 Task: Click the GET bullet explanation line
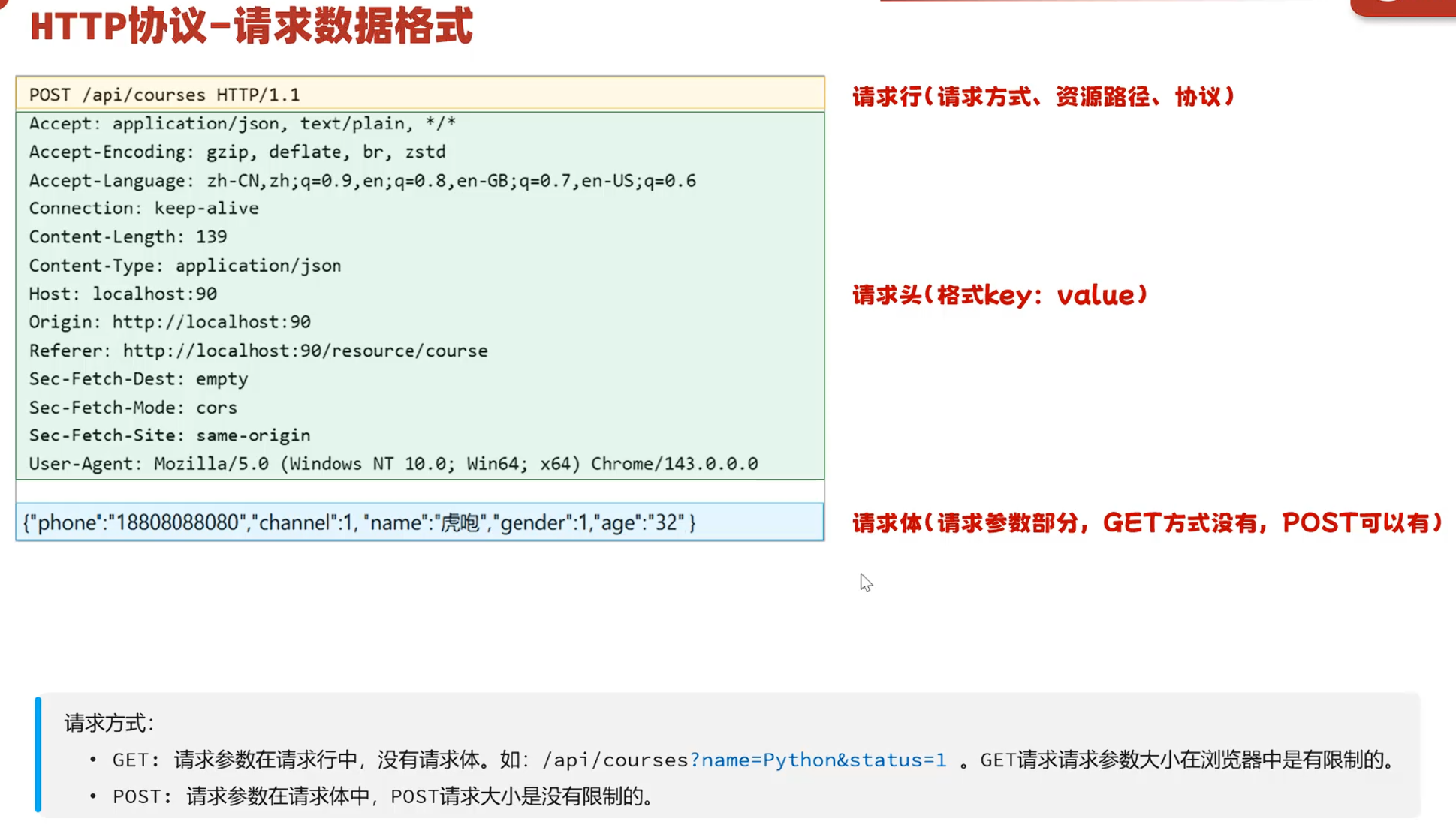(x=753, y=760)
